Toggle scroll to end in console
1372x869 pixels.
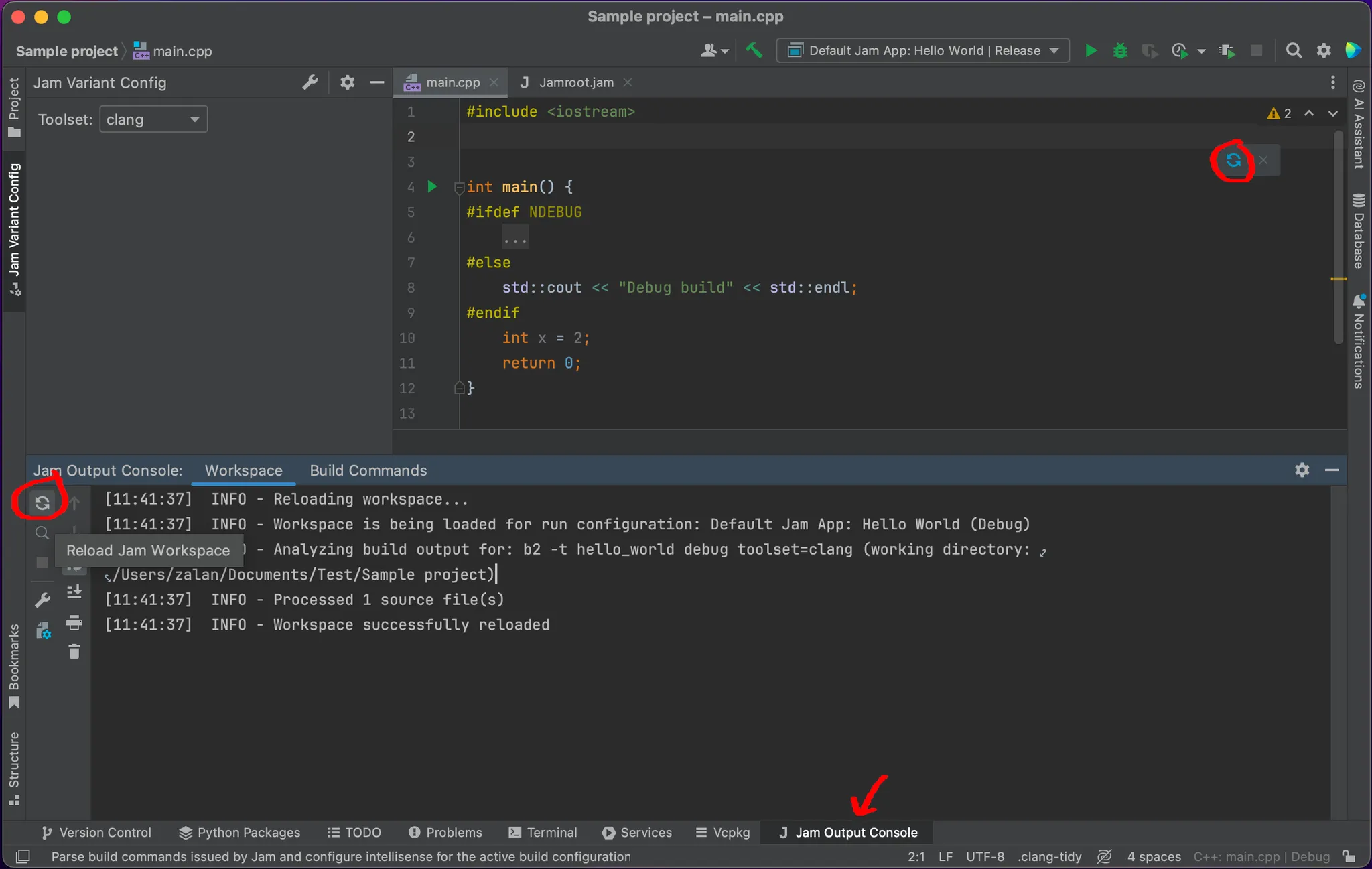pos(74,592)
